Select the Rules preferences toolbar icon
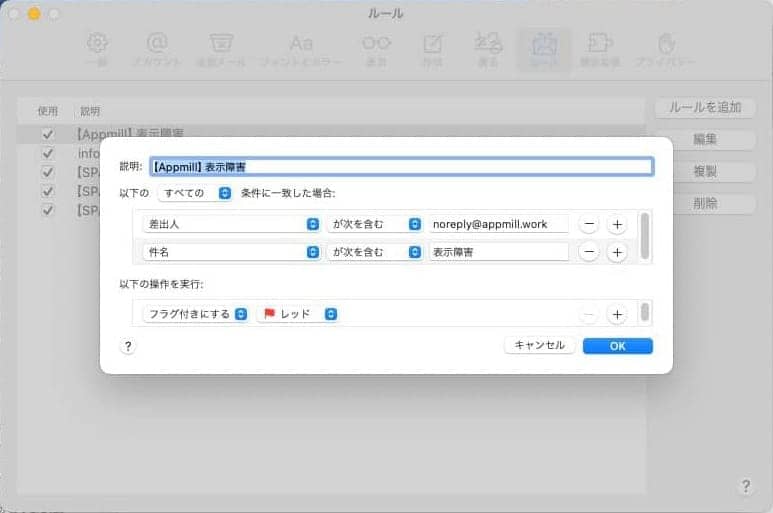773x513 pixels. pyautogui.click(x=544, y=49)
